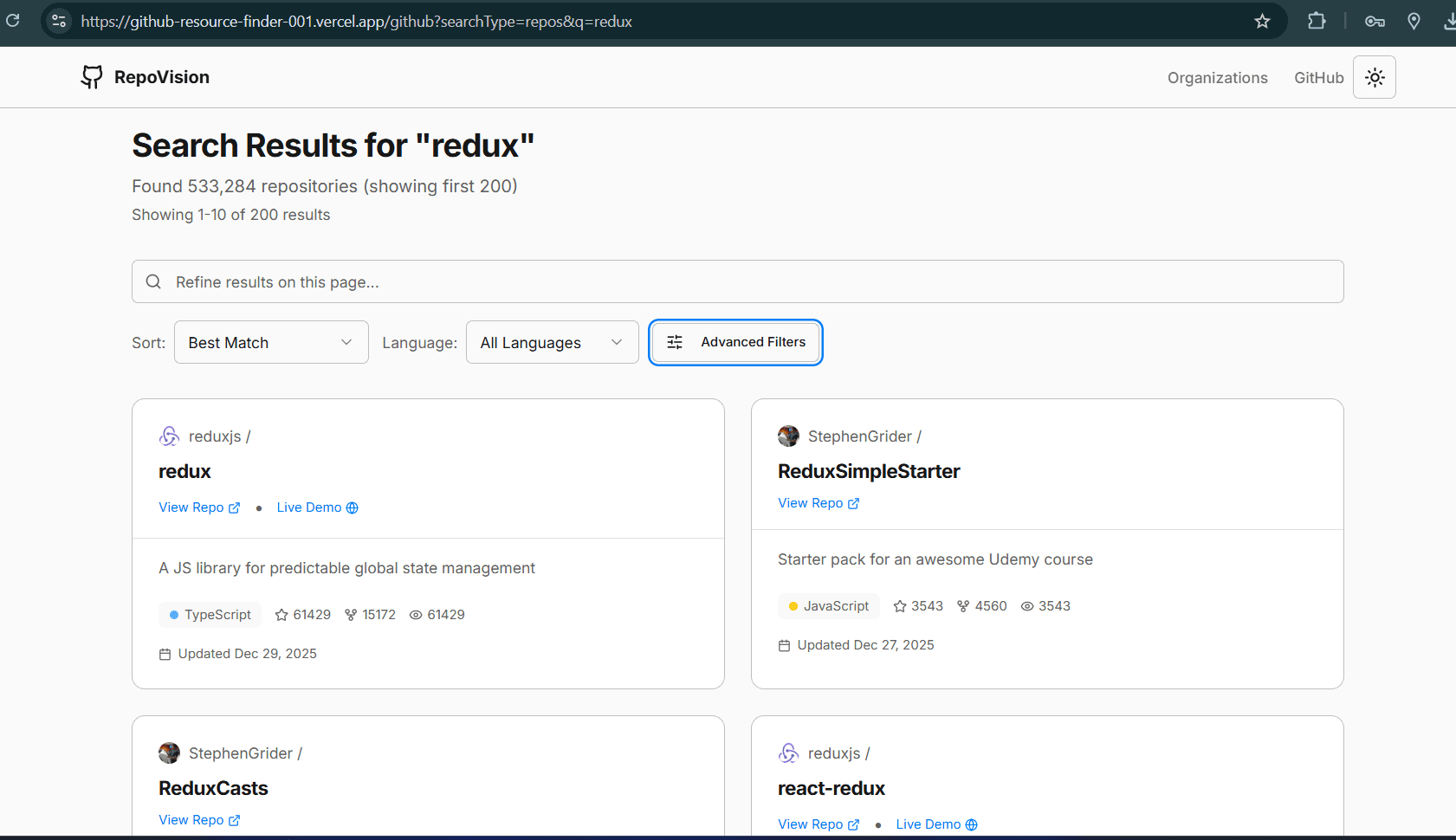Open the browser extensions puzzle icon
This screenshot has height=840, width=1456.
(x=1317, y=21)
